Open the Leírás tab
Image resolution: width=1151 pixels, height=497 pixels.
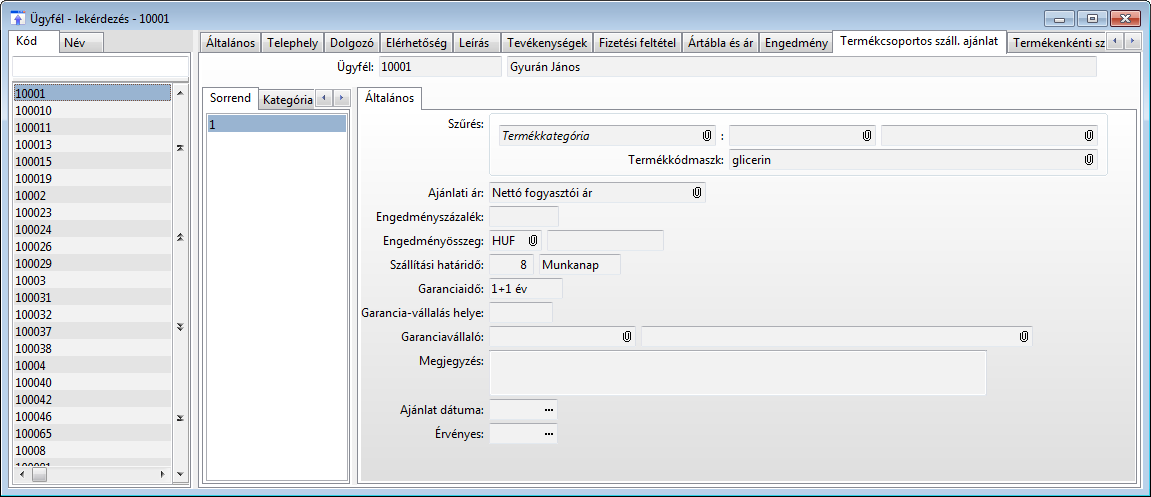point(476,43)
